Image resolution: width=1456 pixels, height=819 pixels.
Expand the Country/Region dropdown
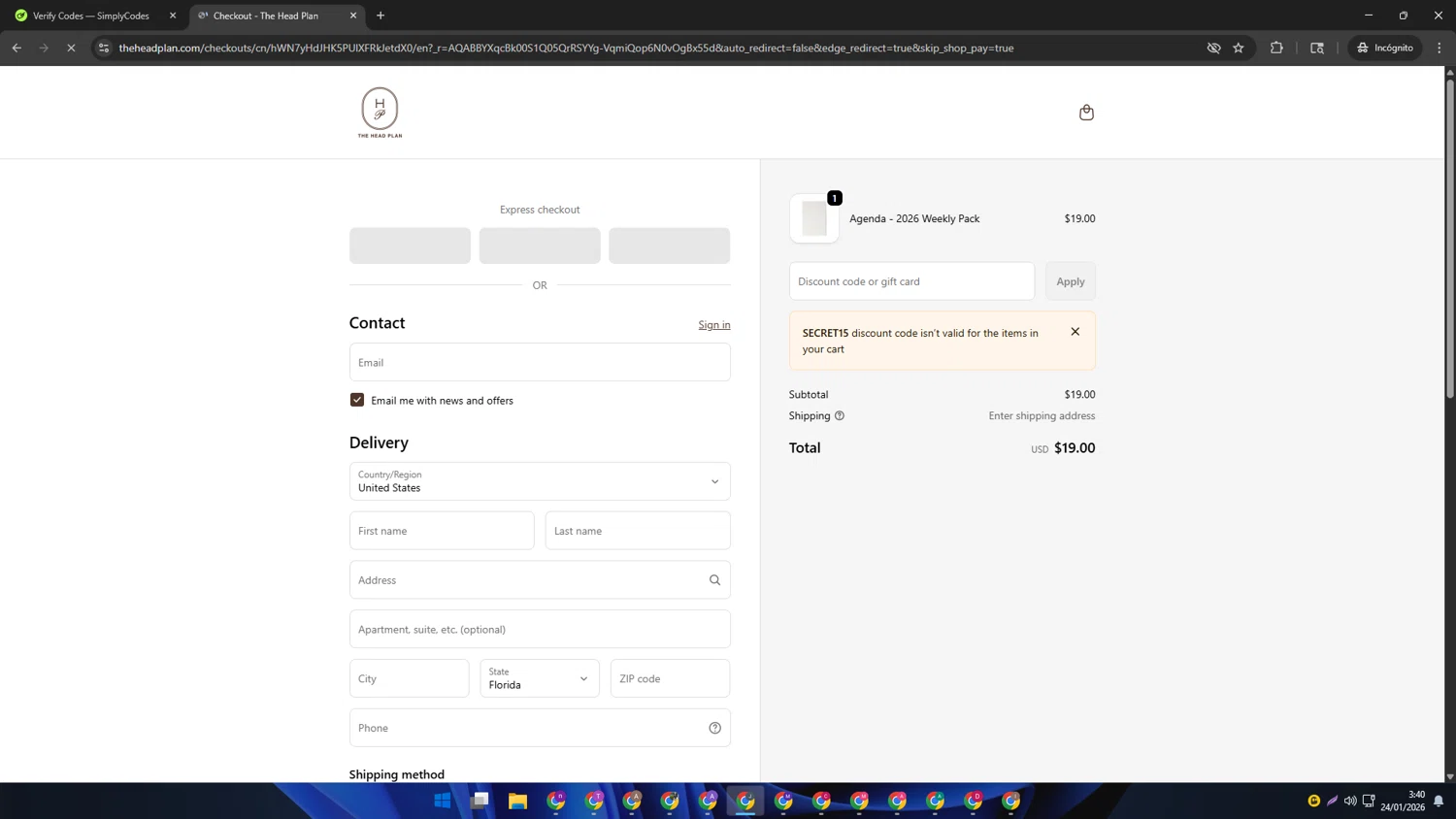click(540, 481)
